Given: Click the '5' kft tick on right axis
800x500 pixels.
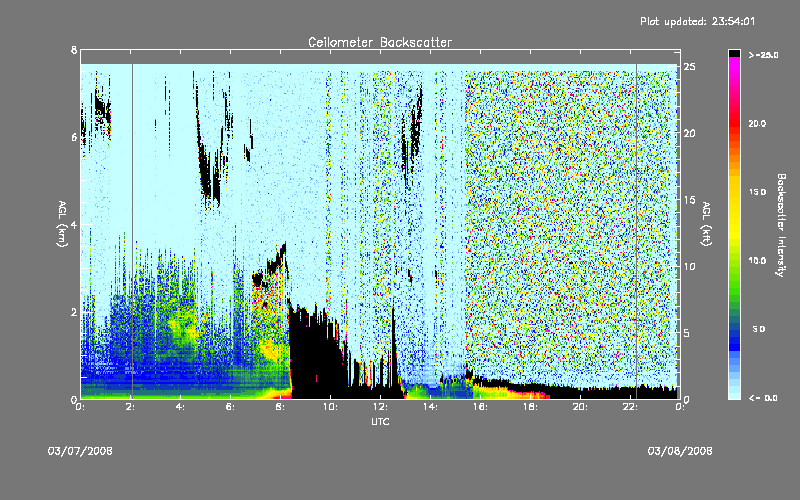Looking at the screenshot, I should tap(686, 333).
